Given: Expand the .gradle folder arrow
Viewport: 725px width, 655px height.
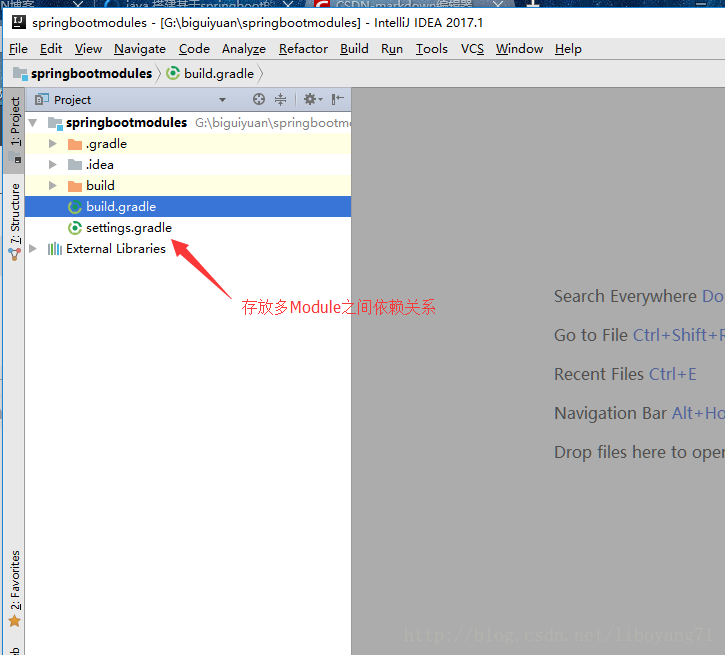Looking at the screenshot, I should tap(53, 144).
